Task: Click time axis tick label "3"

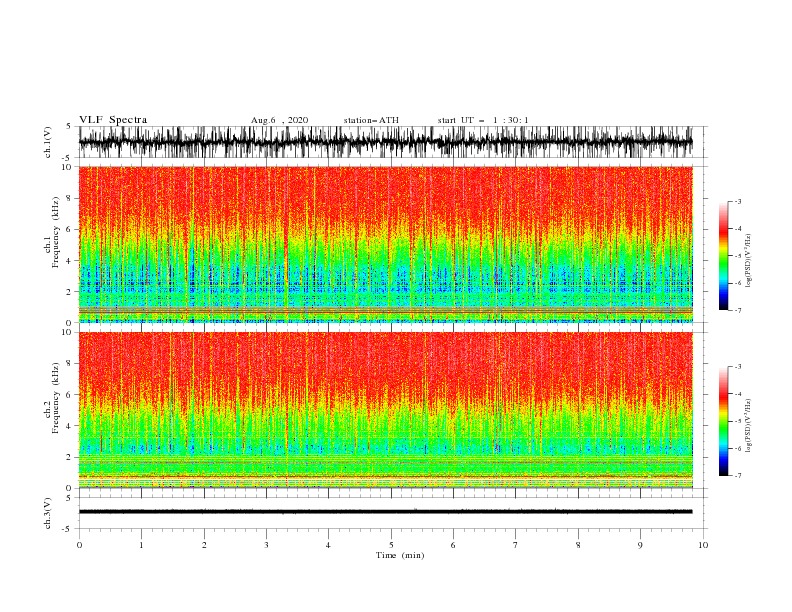Action: 266,545
